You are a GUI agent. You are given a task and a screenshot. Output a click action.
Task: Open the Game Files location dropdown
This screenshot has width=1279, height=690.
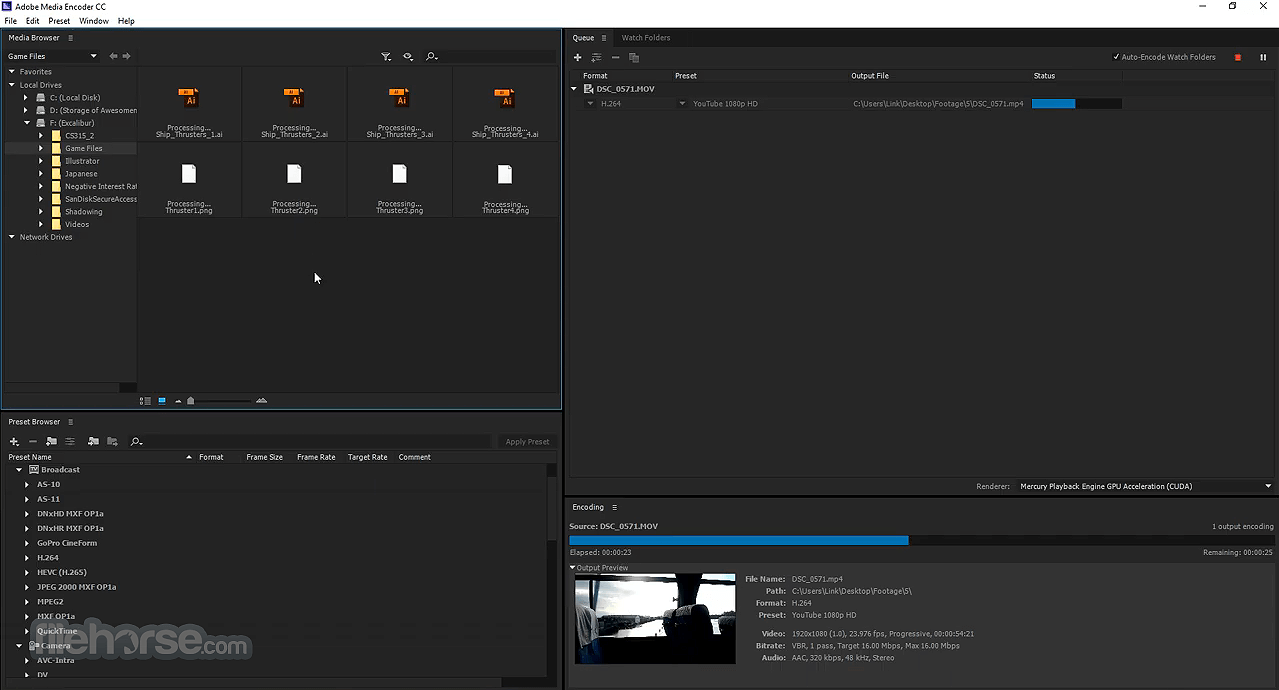(52, 56)
